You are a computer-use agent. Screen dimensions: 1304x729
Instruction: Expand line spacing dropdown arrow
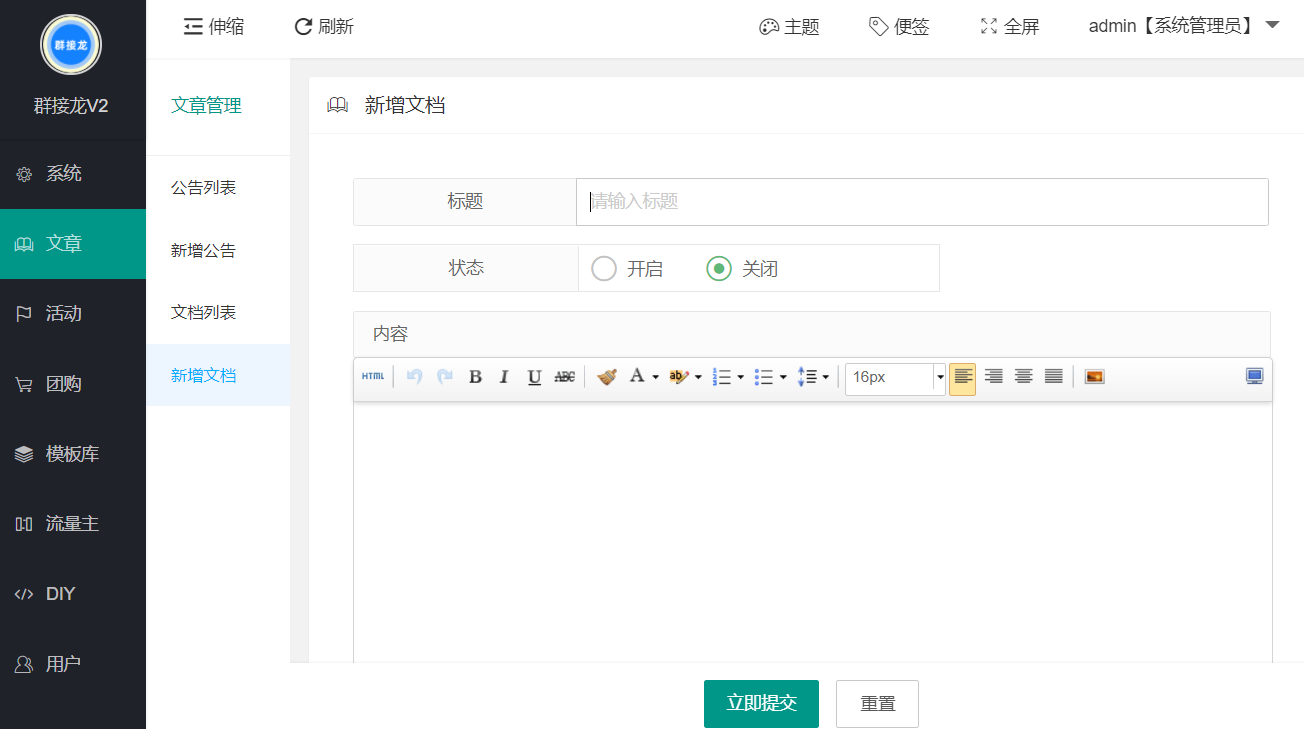tap(825, 377)
